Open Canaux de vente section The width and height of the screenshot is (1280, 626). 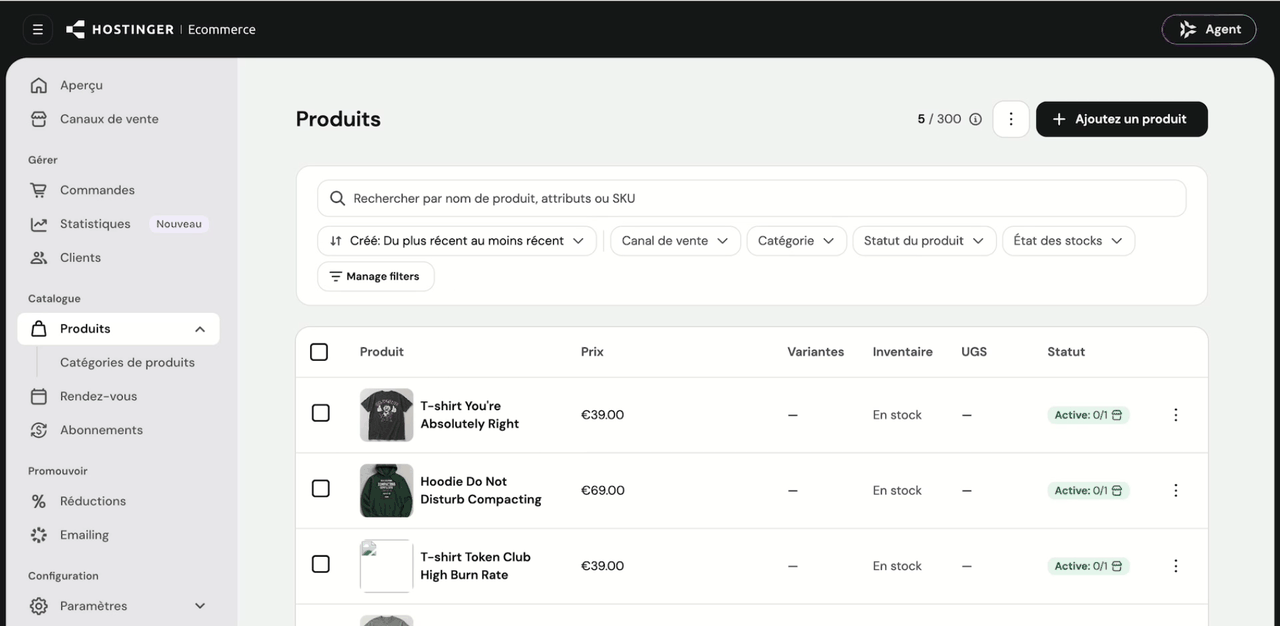pyautogui.click(x=109, y=119)
